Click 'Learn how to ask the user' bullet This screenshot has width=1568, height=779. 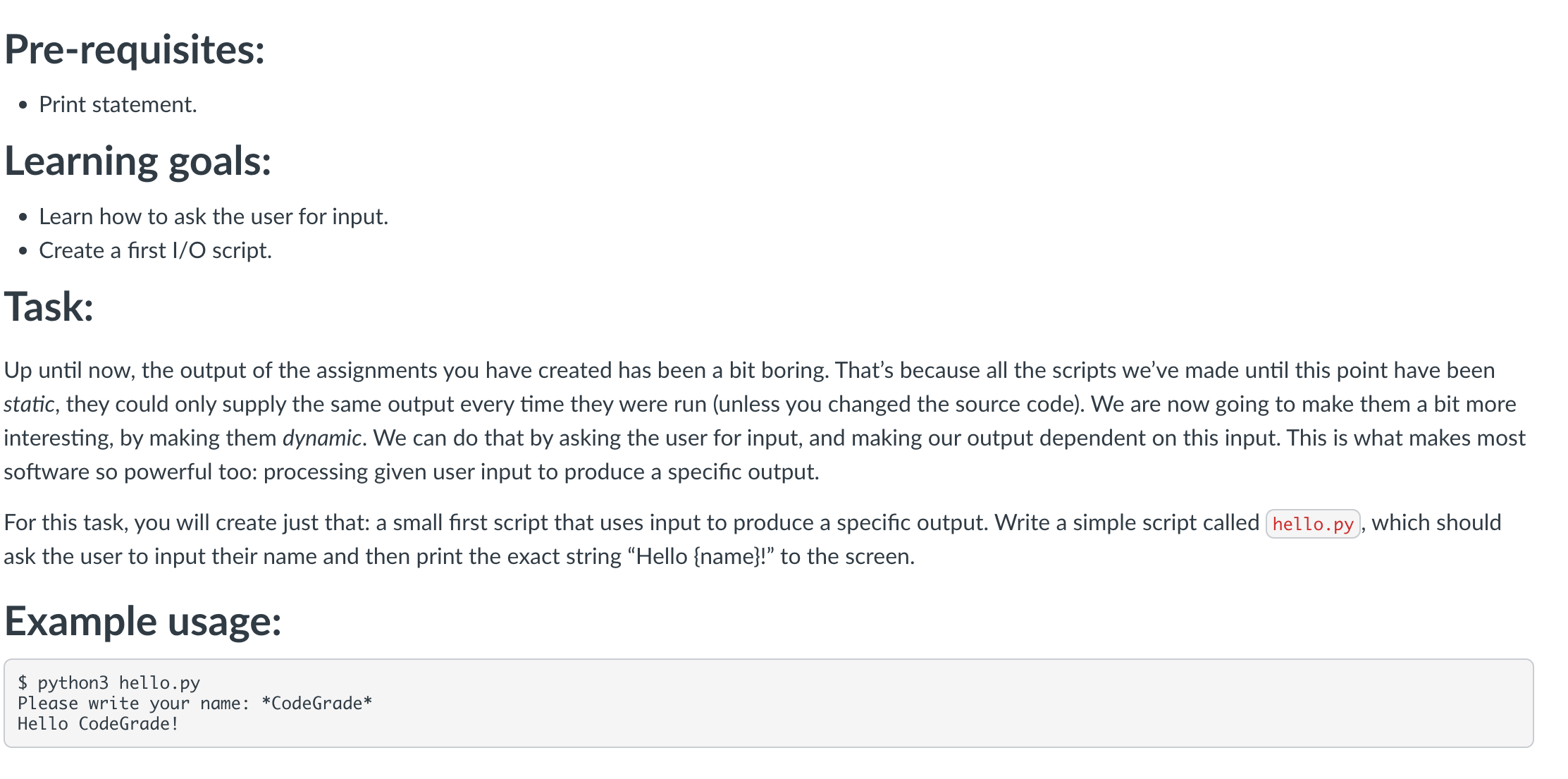click(x=214, y=216)
